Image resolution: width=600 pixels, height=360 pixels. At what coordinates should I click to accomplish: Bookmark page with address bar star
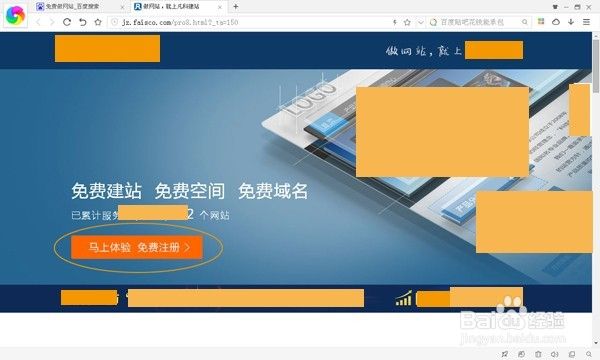point(407,22)
